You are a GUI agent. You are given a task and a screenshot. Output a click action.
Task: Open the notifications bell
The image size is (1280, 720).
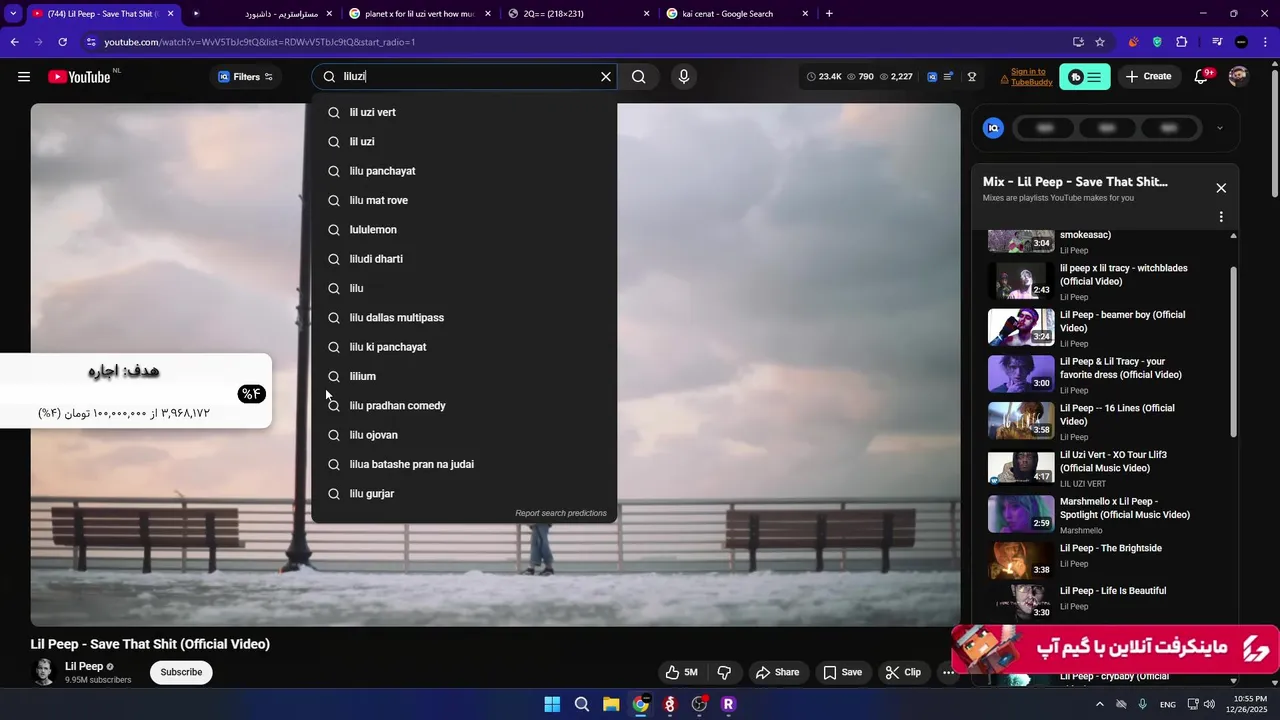coord(1202,77)
